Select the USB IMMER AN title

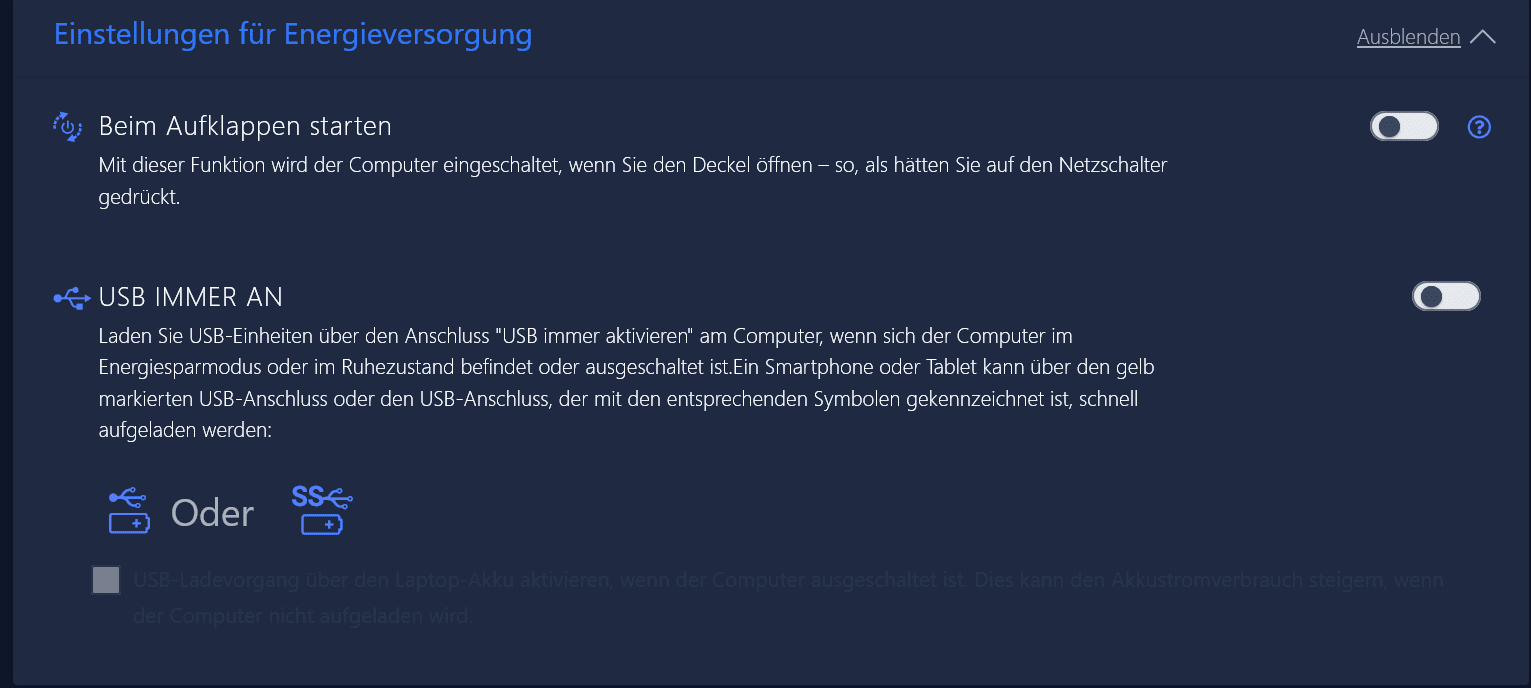click(x=191, y=297)
